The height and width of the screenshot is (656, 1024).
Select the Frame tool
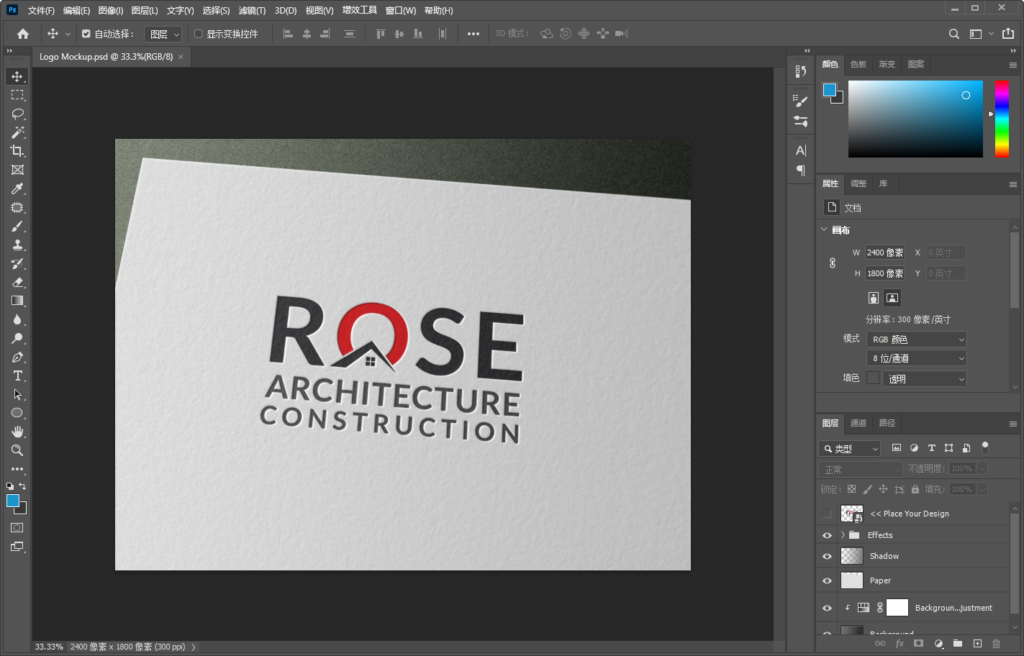pos(17,170)
